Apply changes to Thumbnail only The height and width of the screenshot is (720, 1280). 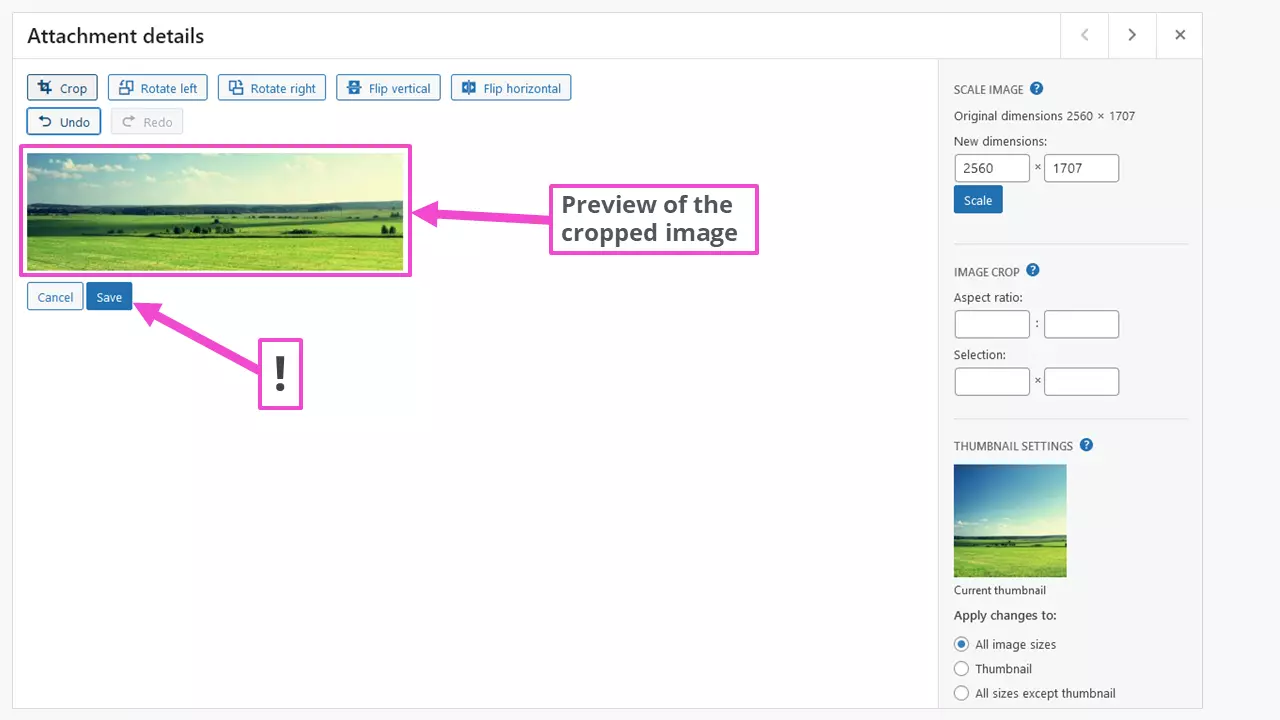click(x=961, y=668)
